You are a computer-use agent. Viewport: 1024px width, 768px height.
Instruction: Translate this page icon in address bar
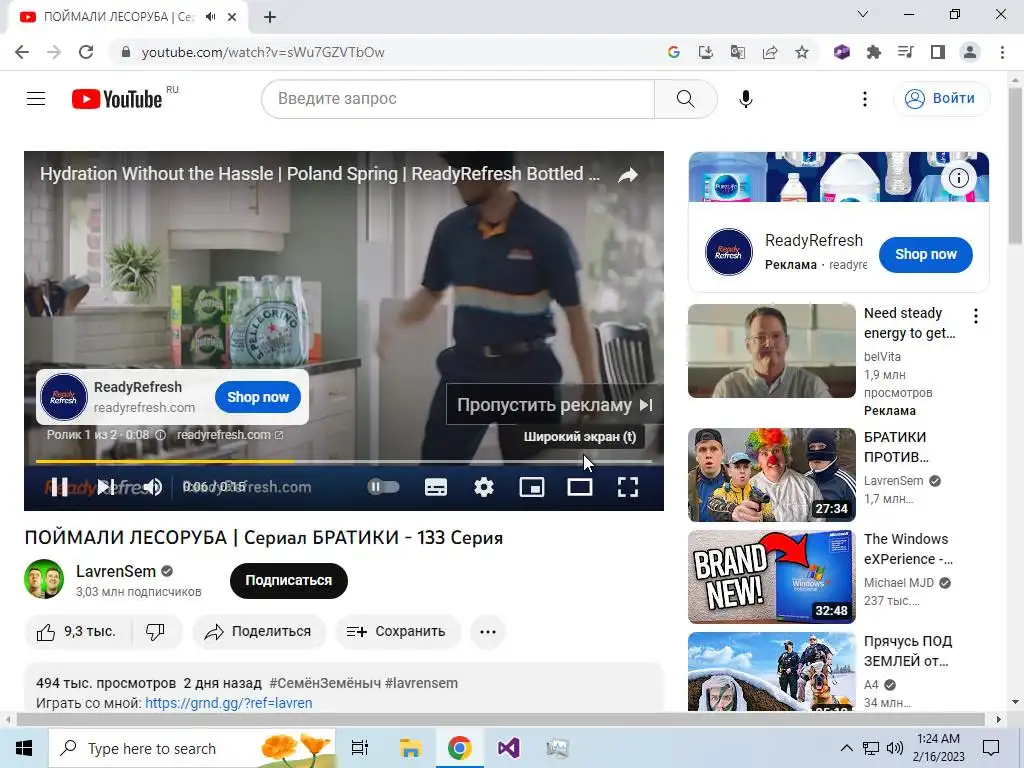click(738, 52)
